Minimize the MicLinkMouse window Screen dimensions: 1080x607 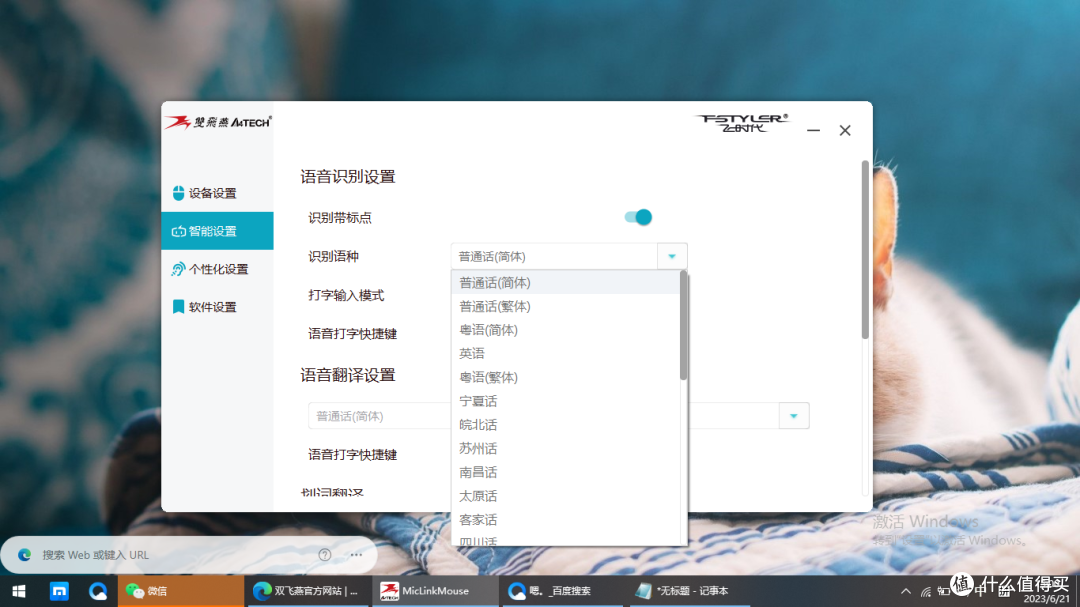point(813,130)
